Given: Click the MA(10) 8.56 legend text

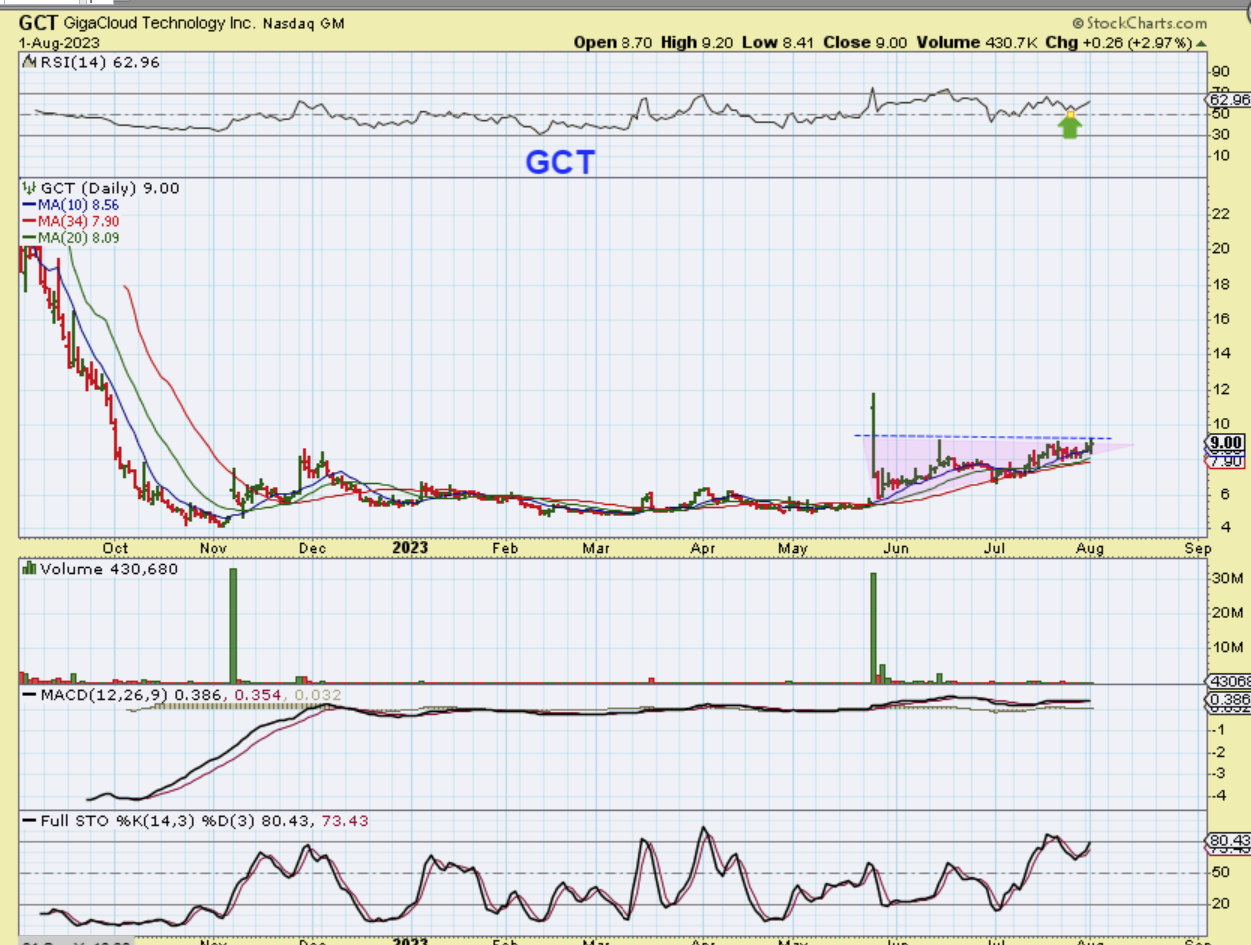Looking at the screenshot, I should pyautogui.click(x=78, y=205).
